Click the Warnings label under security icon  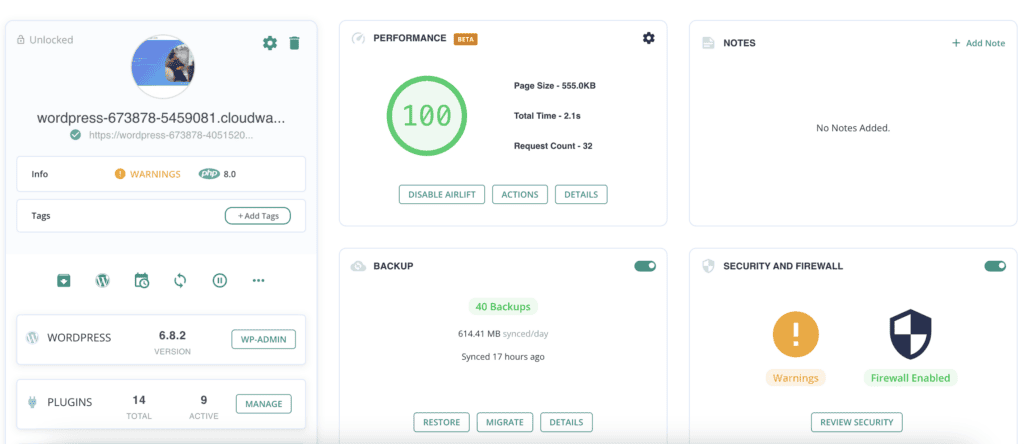click(795, 377)
